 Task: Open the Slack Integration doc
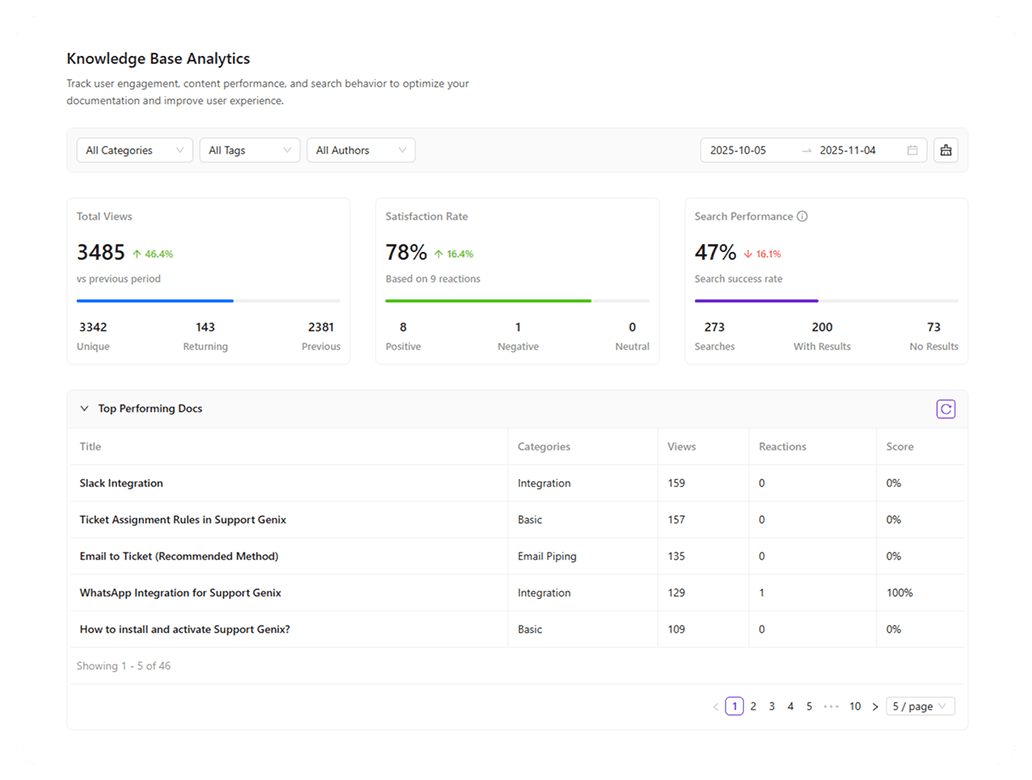point(121,483)
